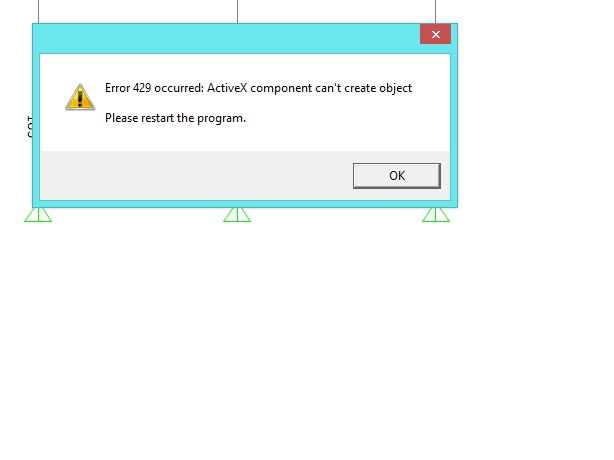
Task: Pick the right column line above dialog
Action: click(x=435, y=11)
